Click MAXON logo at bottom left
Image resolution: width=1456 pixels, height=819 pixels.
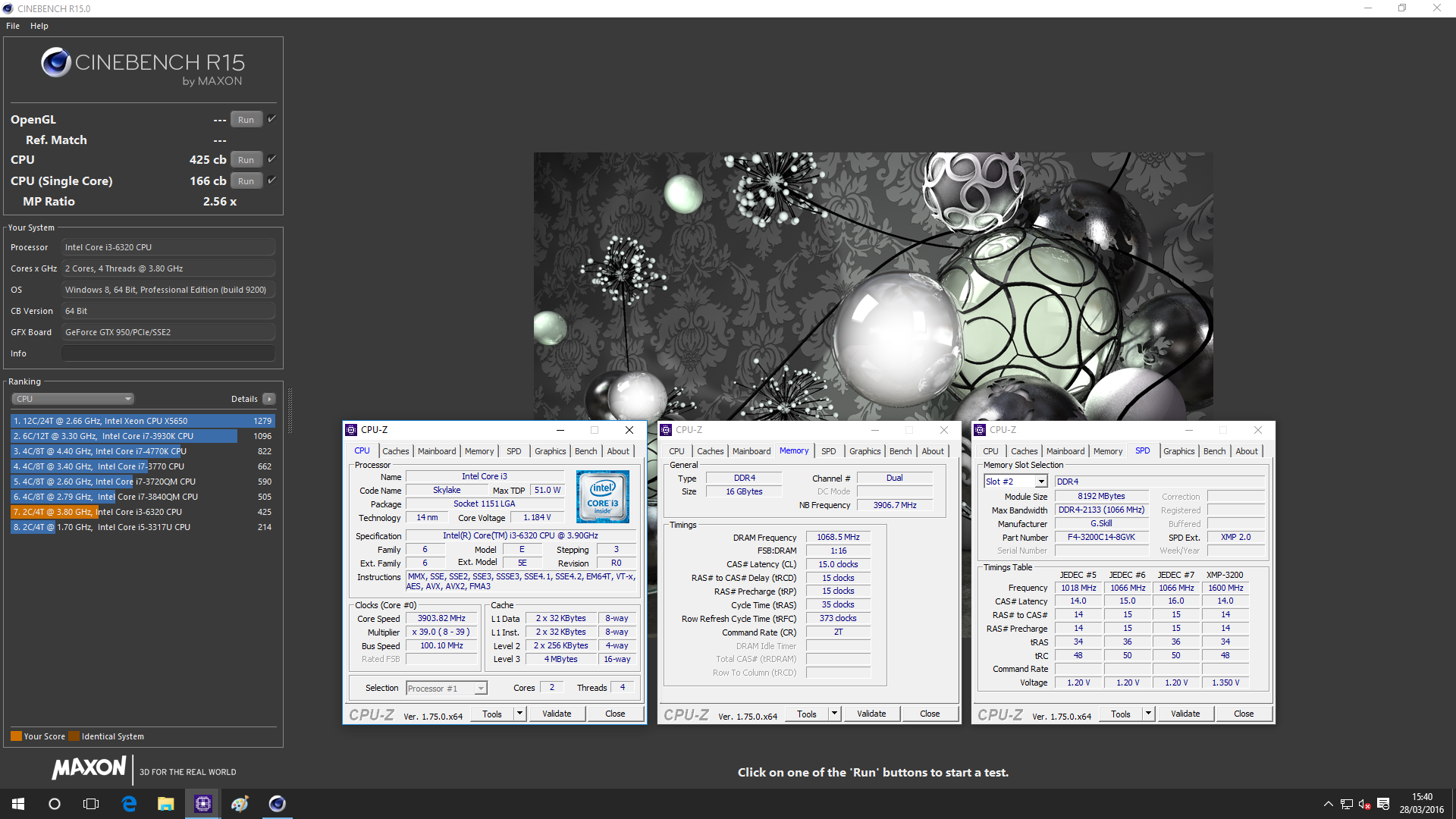pyautogui.click(x=89, y=767)
